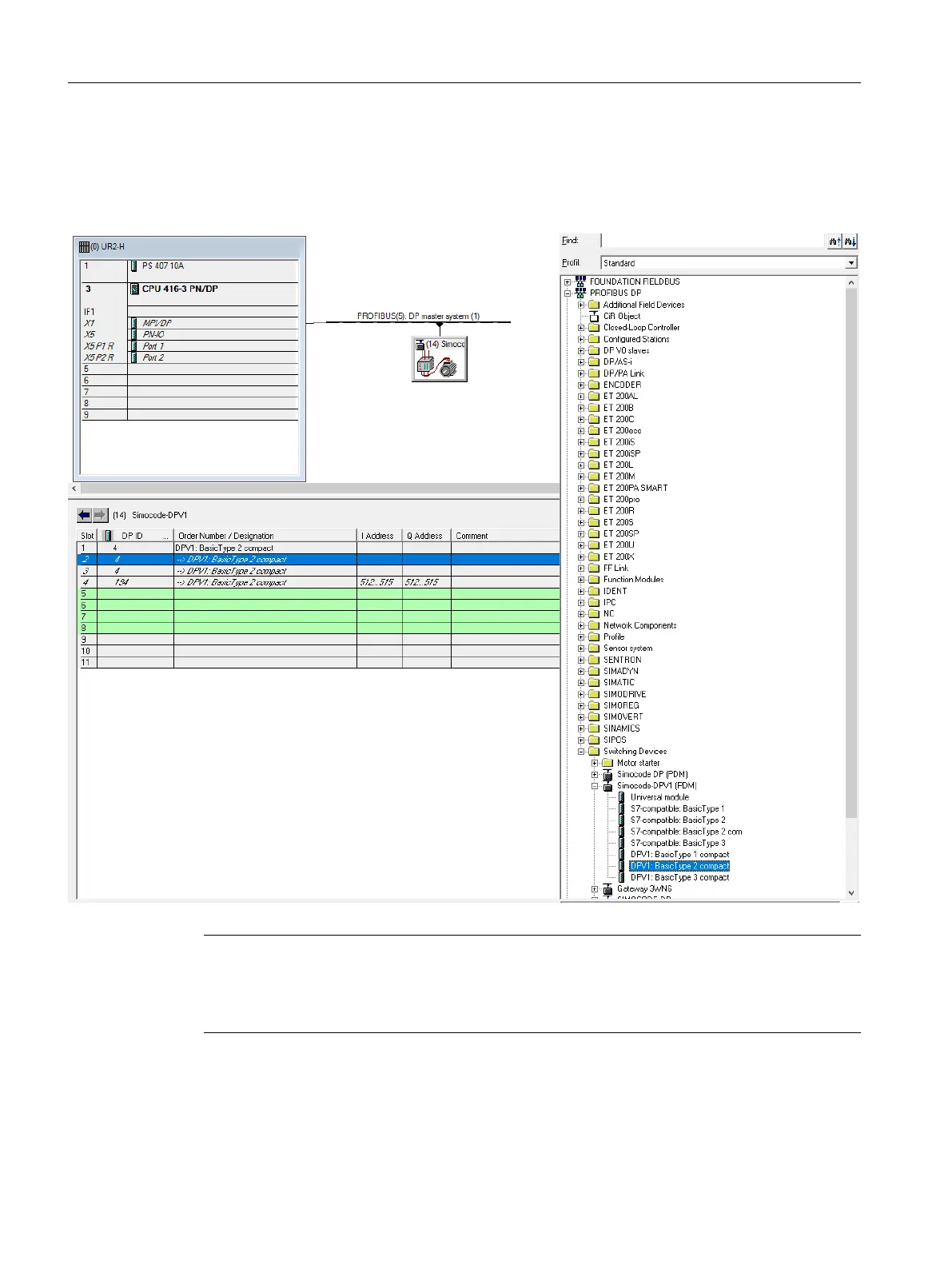Click the Q Address column header

tap(427, 536)
